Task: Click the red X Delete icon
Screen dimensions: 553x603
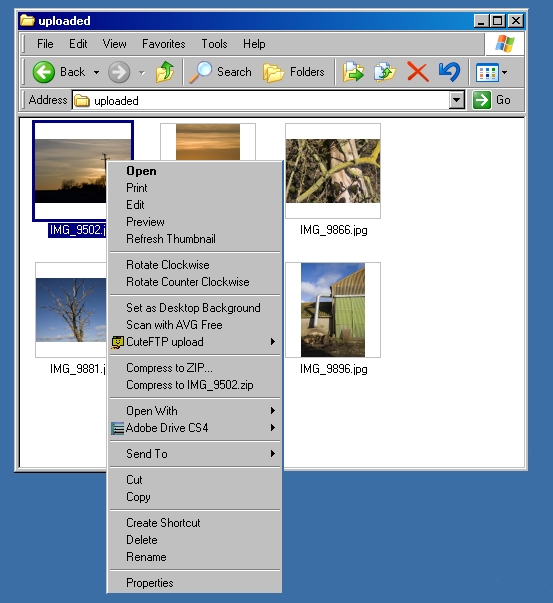Action: click(x=418, y=72)
